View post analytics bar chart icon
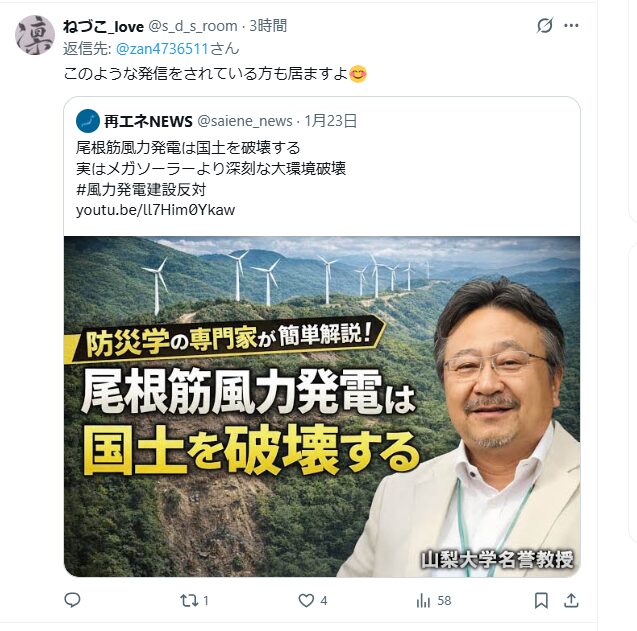 [x=423, y=601]
